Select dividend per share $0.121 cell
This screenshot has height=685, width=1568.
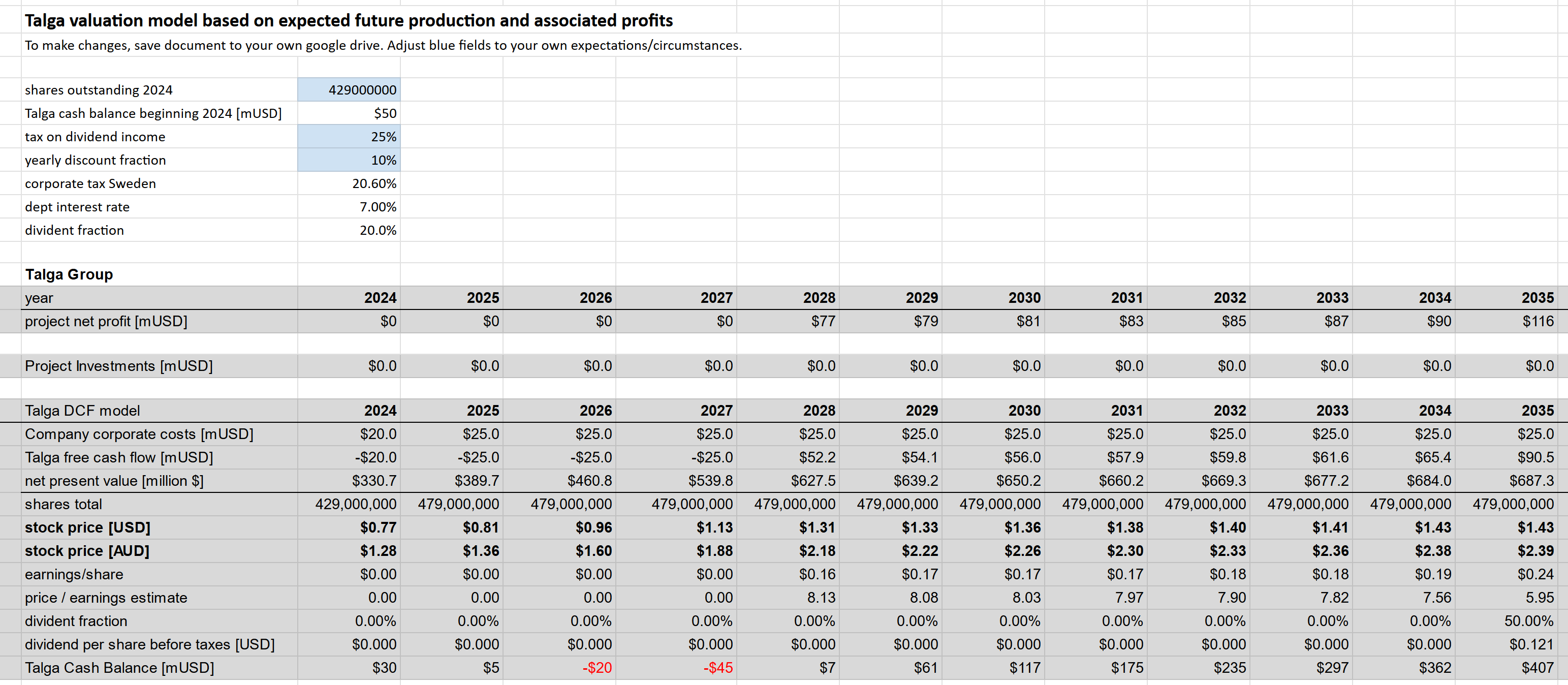1506,644
